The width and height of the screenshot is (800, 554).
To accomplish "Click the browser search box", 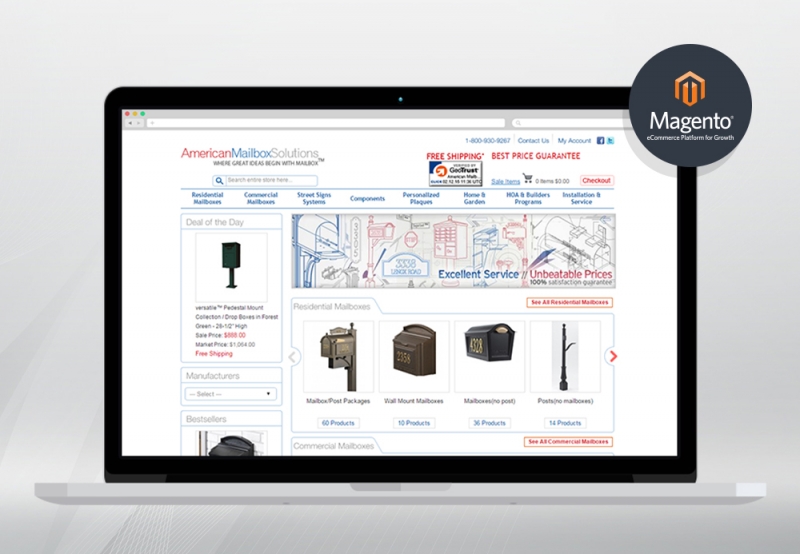I will coord(570,123).
